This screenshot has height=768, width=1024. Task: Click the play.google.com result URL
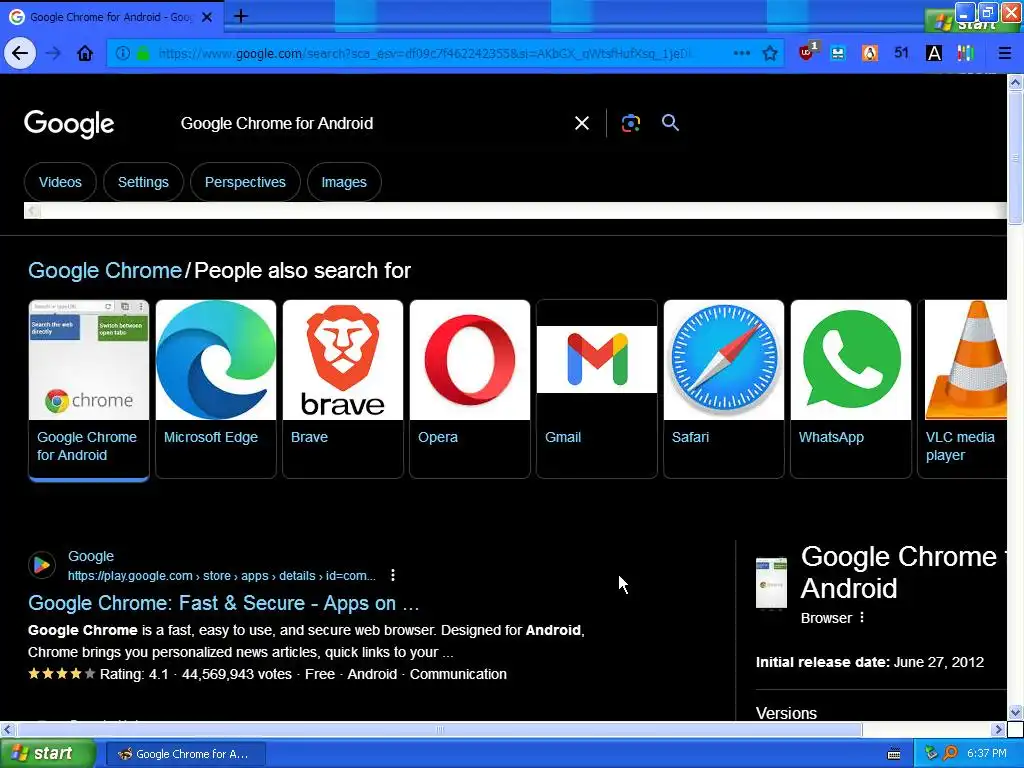(x=221, y=576)
